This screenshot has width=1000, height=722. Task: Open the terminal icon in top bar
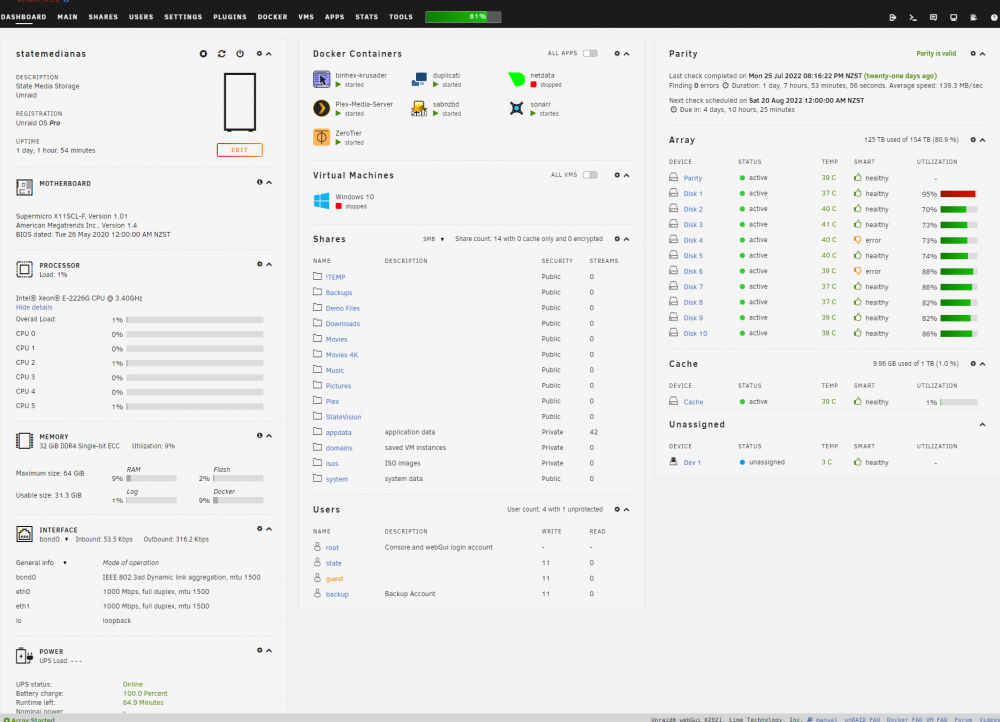point(913,17)
